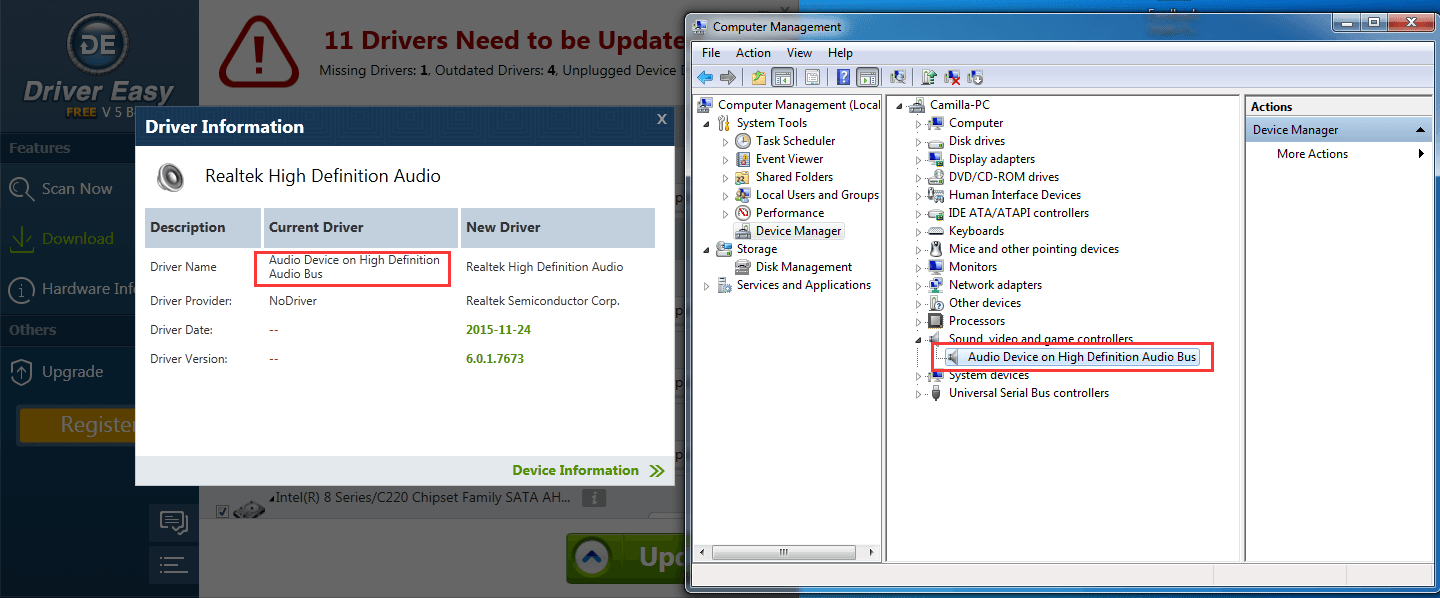This screenshot has width=1440, height=598.
Task: Select Local Users and Groups
Action: [x=817, y=195]
